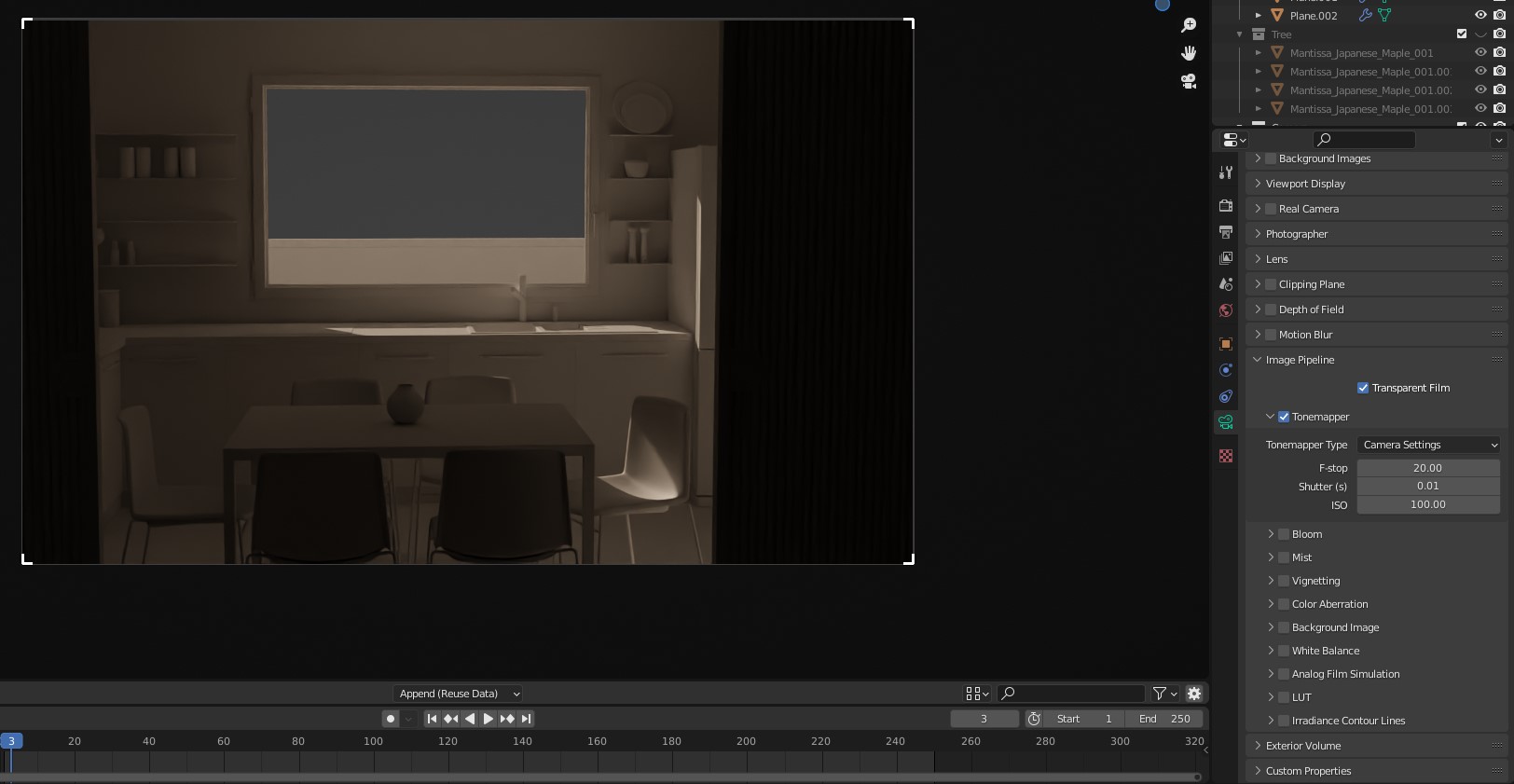
Task: Click the pan view hand icon
Action: 1189,53
